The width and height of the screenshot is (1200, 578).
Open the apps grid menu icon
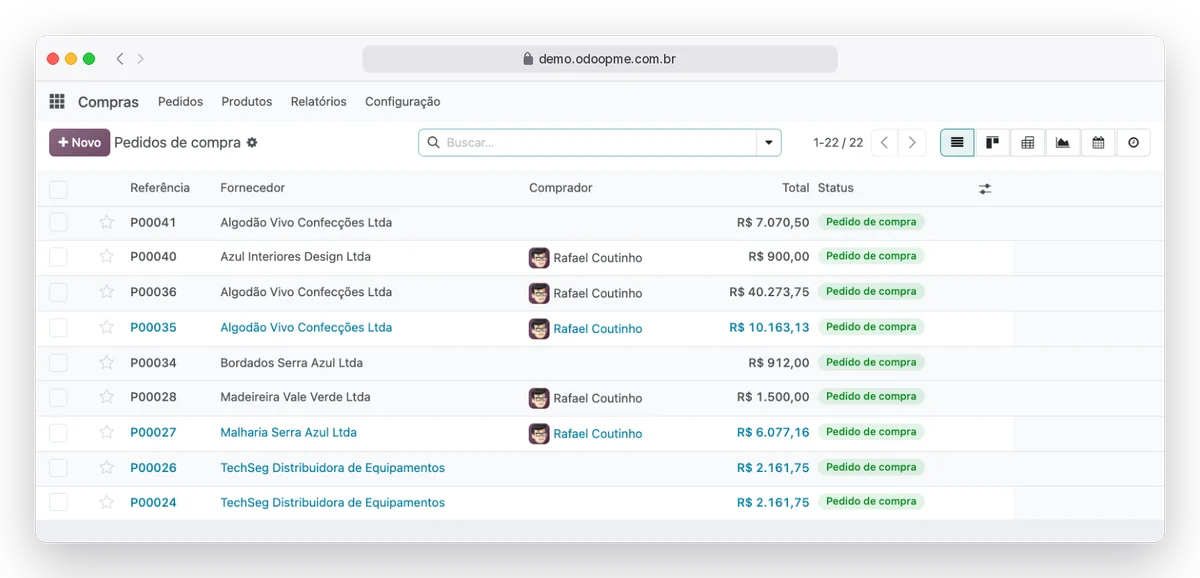(57, 101)
